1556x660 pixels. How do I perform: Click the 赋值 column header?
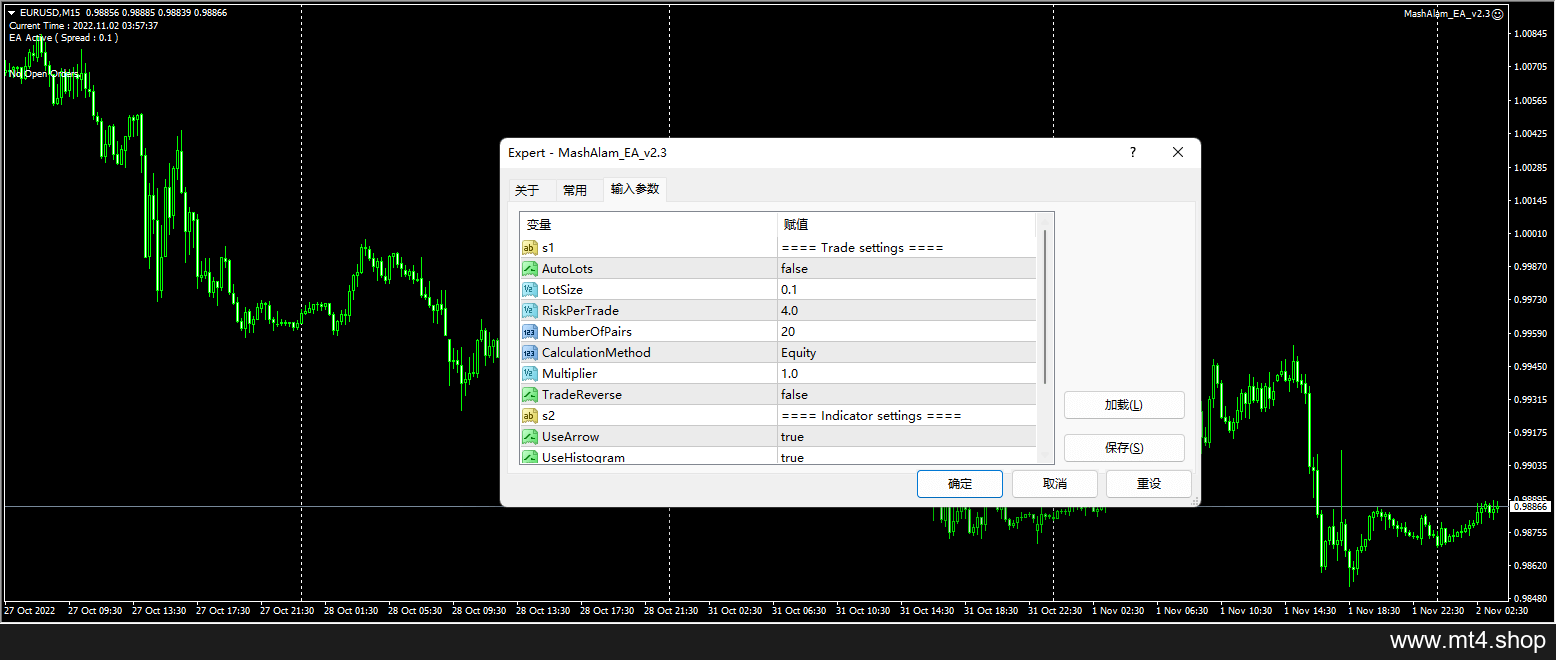coord(906,225)
